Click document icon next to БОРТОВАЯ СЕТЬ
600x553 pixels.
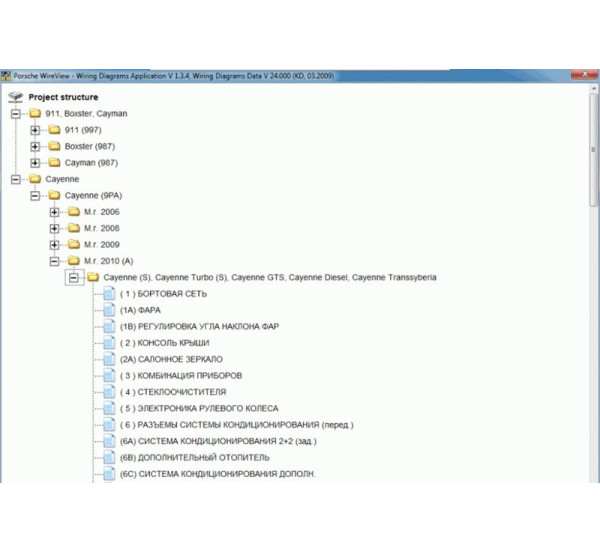(108, 294)
